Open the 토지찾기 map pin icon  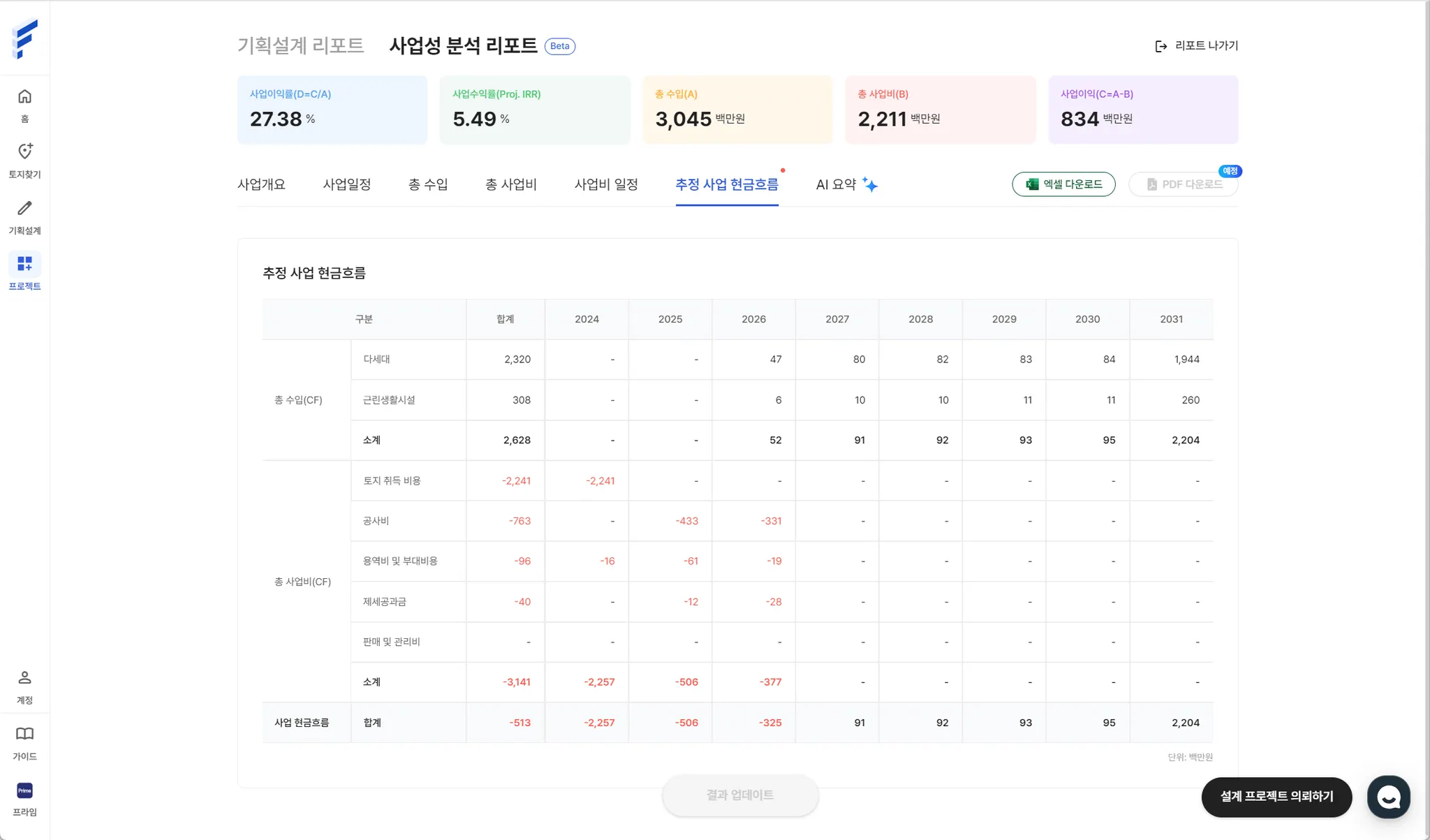[24, 152]
